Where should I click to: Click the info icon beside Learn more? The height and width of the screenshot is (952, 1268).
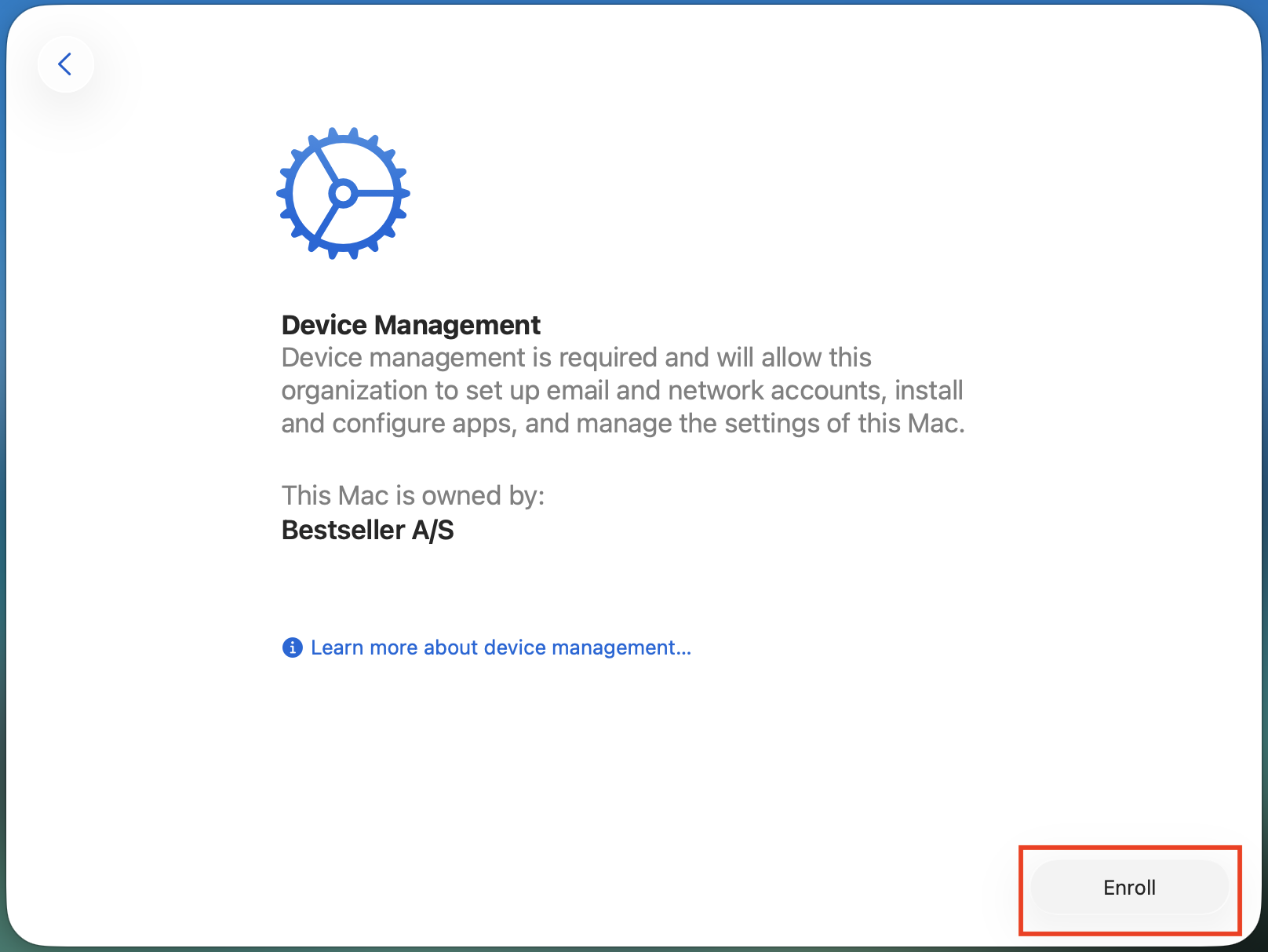[x=292, y=647]
